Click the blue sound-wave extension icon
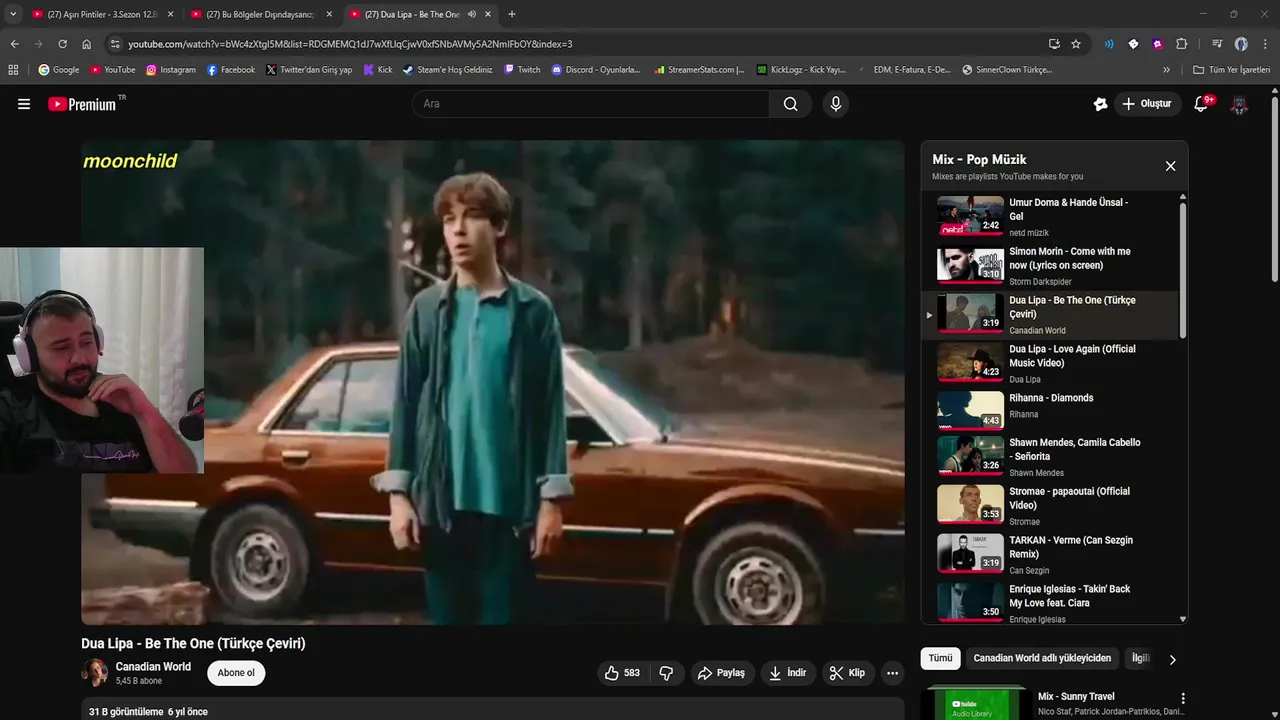This screenshot has width=1280, height=720. click(1109, 44)
